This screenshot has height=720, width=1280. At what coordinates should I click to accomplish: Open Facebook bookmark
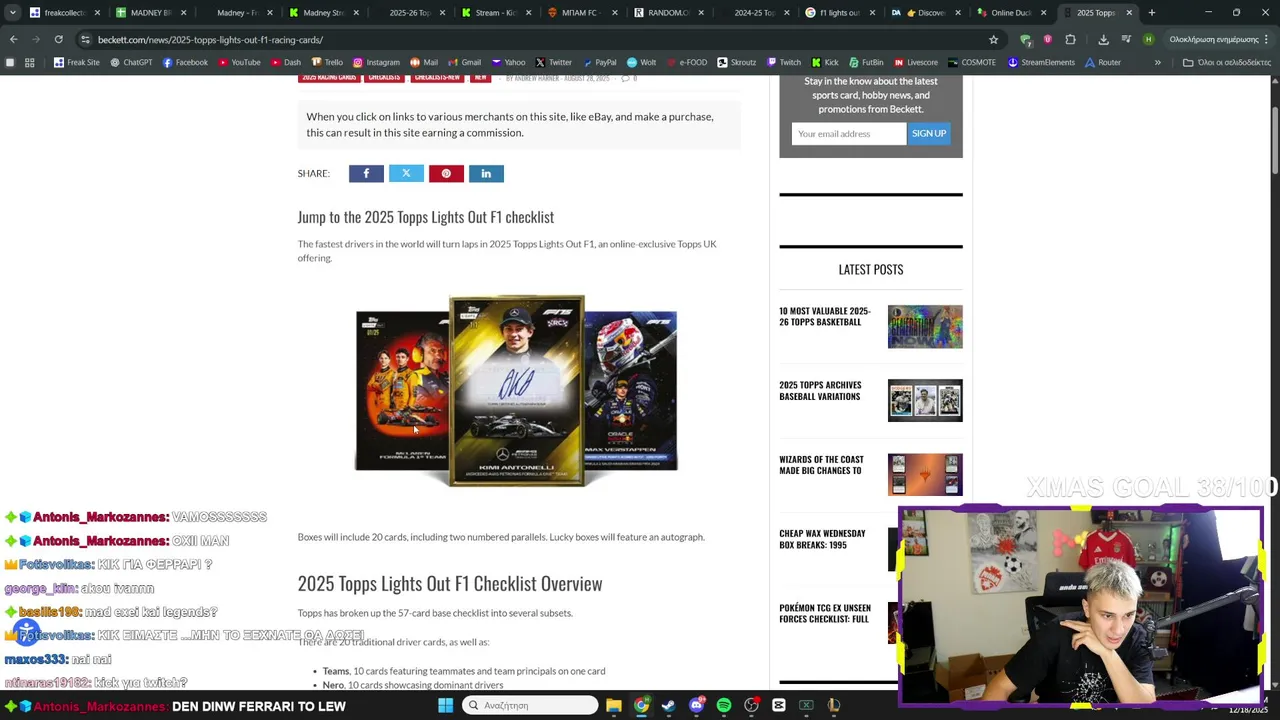point(185,62)
